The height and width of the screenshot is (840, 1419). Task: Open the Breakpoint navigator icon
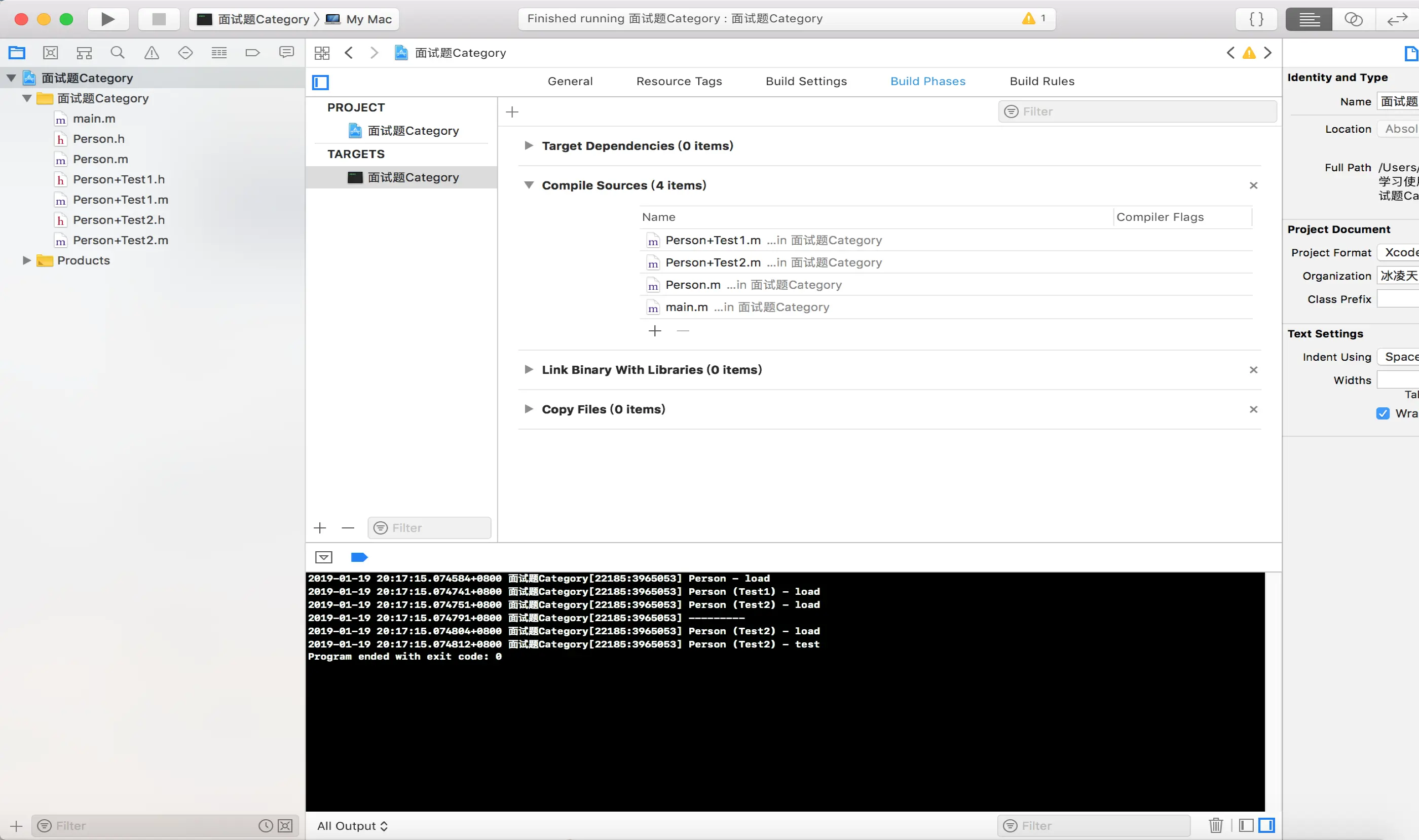pos(252,53)
